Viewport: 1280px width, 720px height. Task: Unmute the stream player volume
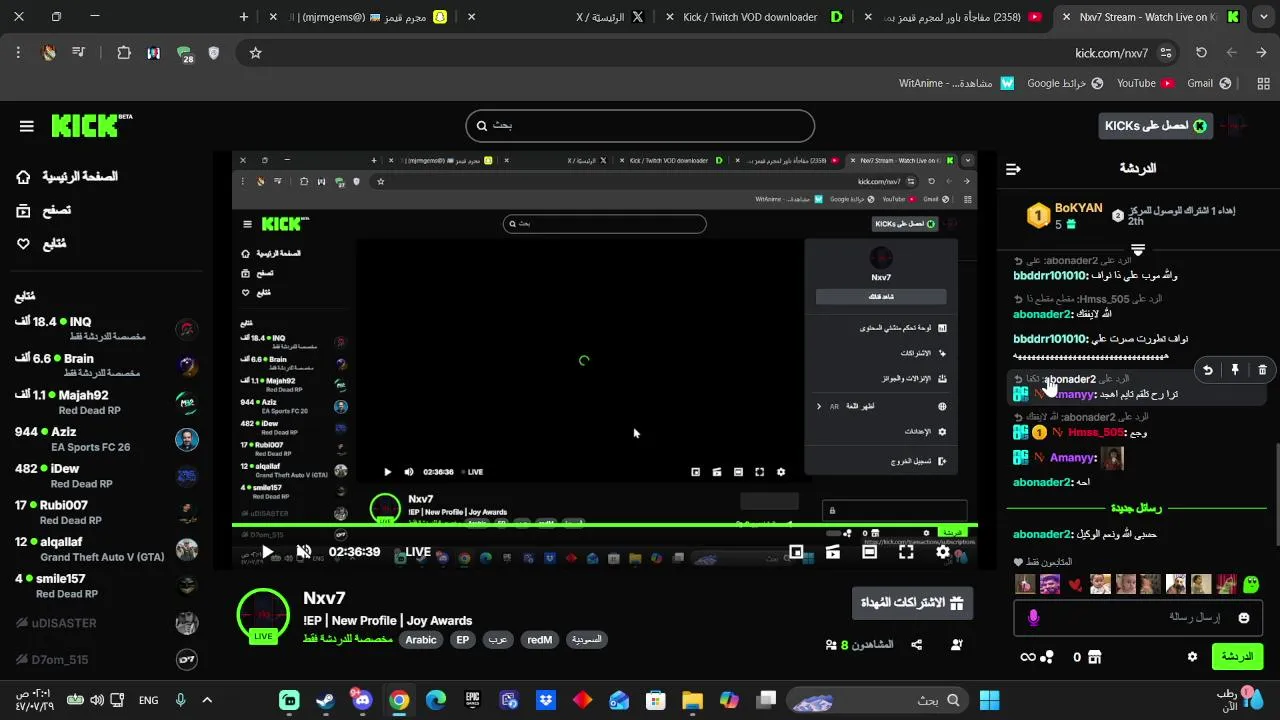tap(304, 552)
